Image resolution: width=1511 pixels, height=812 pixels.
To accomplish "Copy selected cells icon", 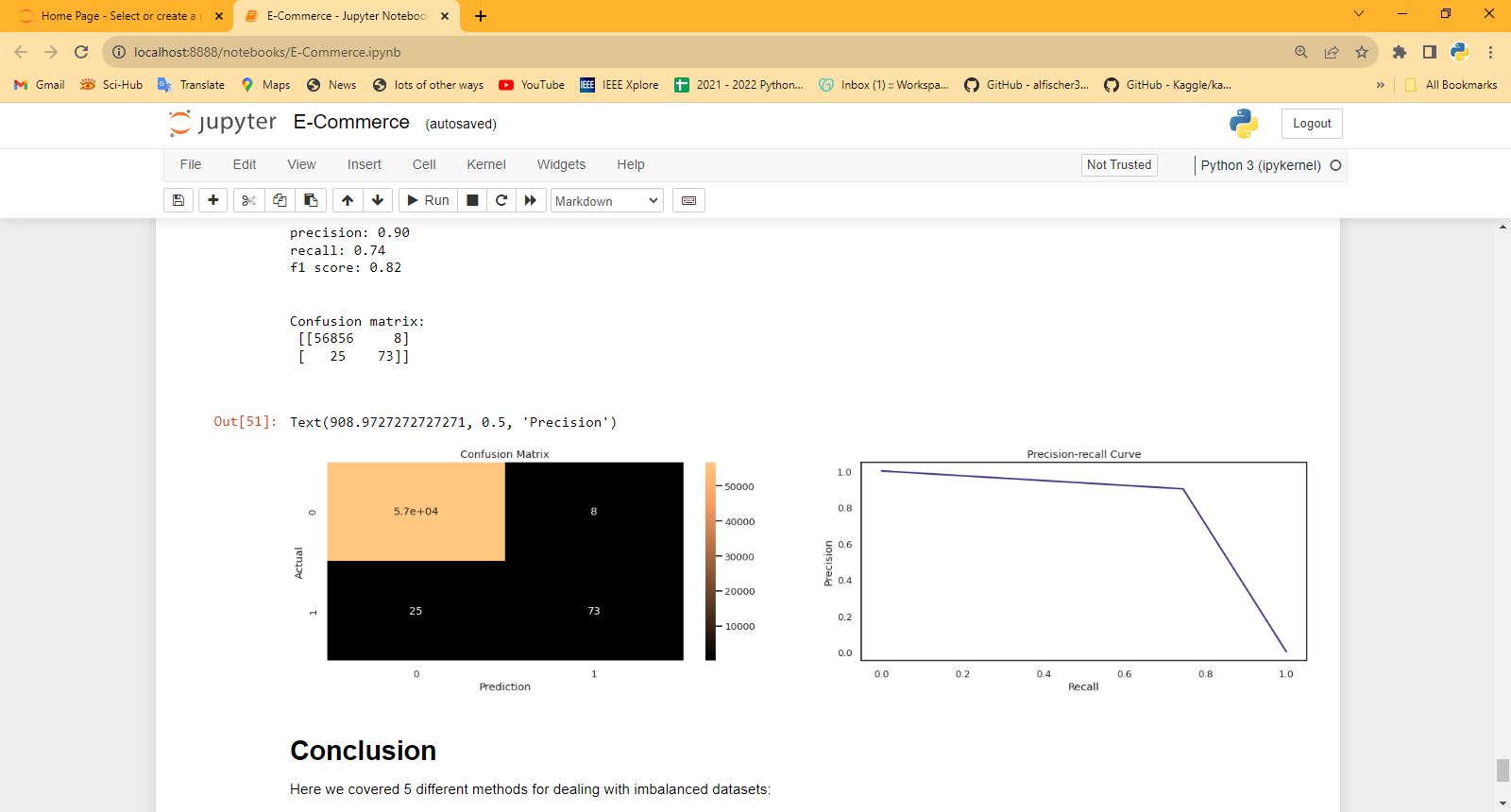I will point(280,200).
